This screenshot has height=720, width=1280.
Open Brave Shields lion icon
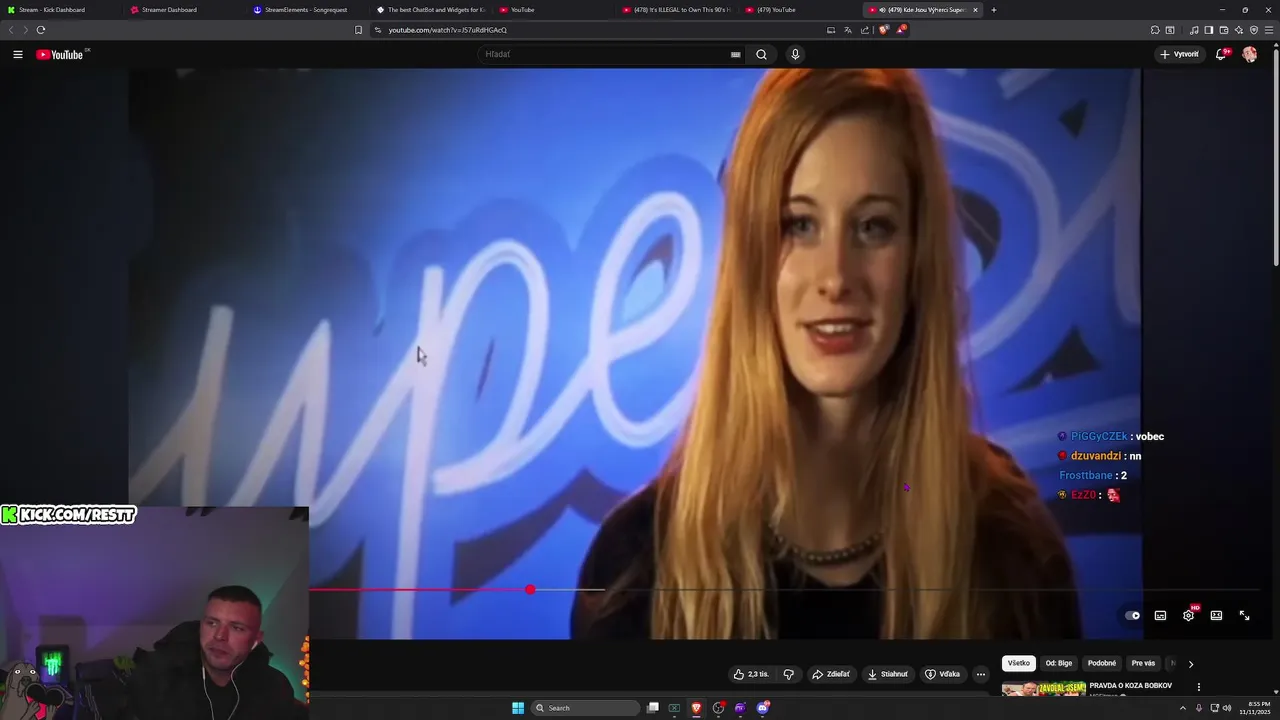click(883, 30)
